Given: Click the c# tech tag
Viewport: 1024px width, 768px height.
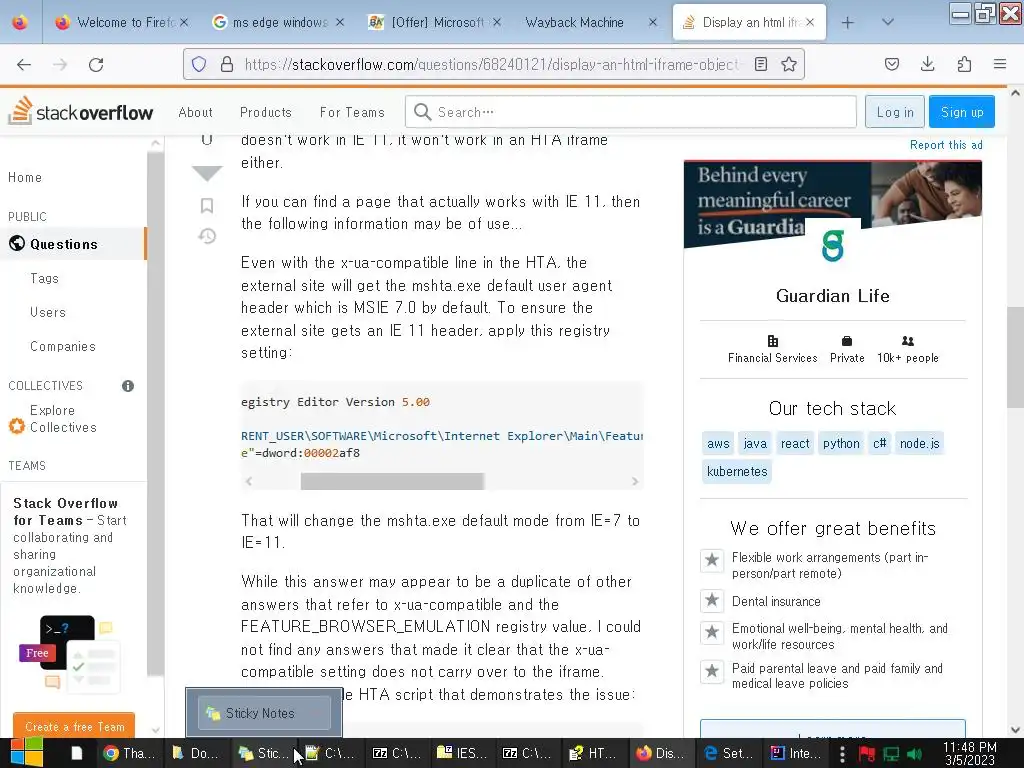Looking at the screenshot, I should coord(880,443).
